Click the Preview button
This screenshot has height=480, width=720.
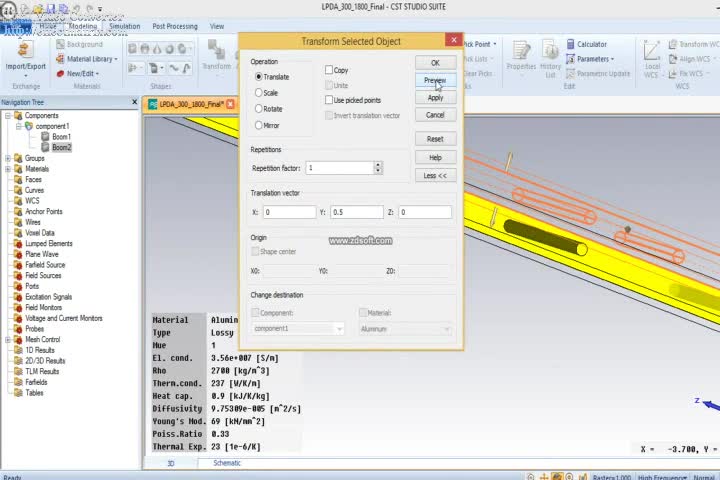click(435, 80)
